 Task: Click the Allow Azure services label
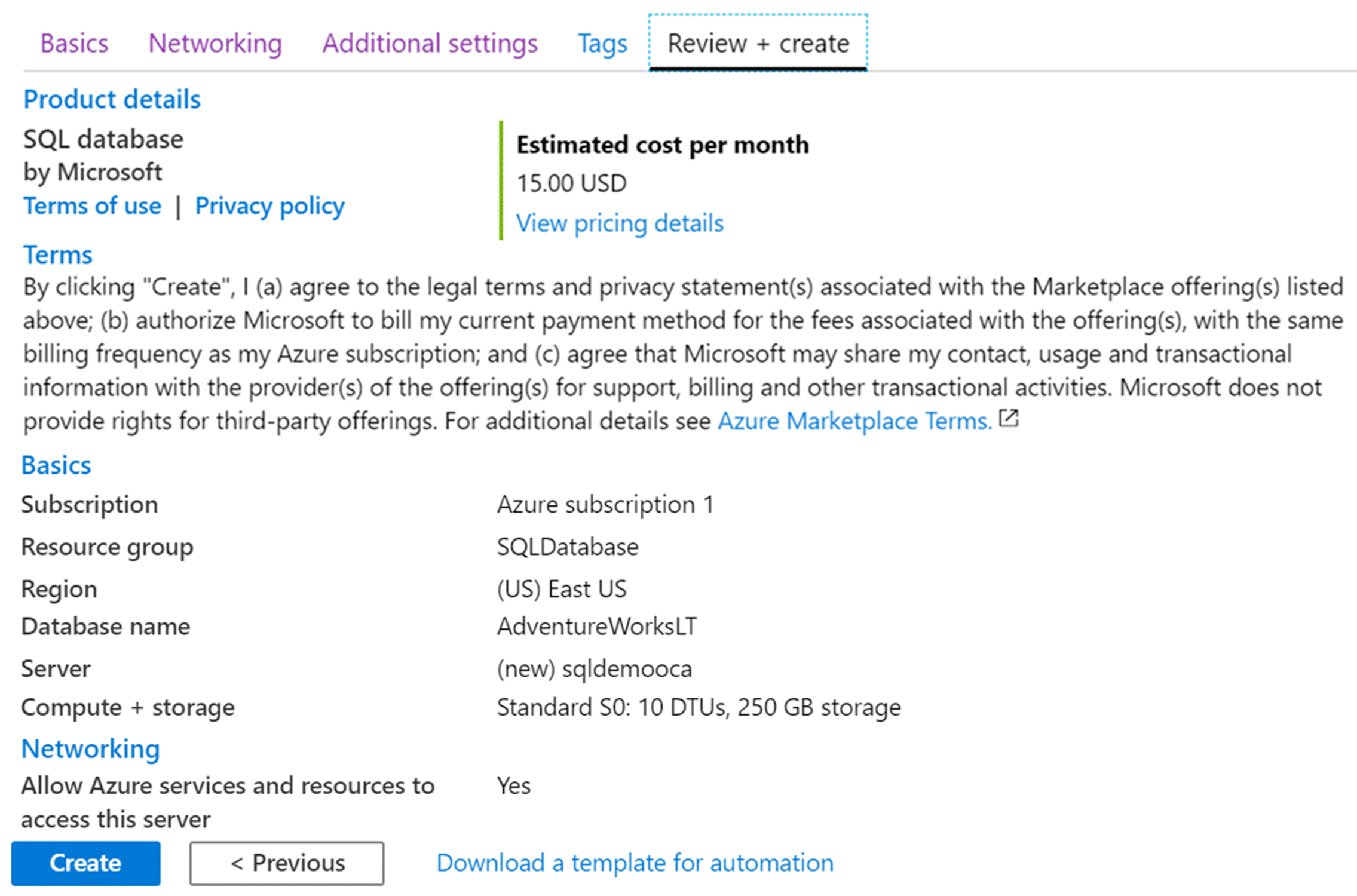(228, 802)
